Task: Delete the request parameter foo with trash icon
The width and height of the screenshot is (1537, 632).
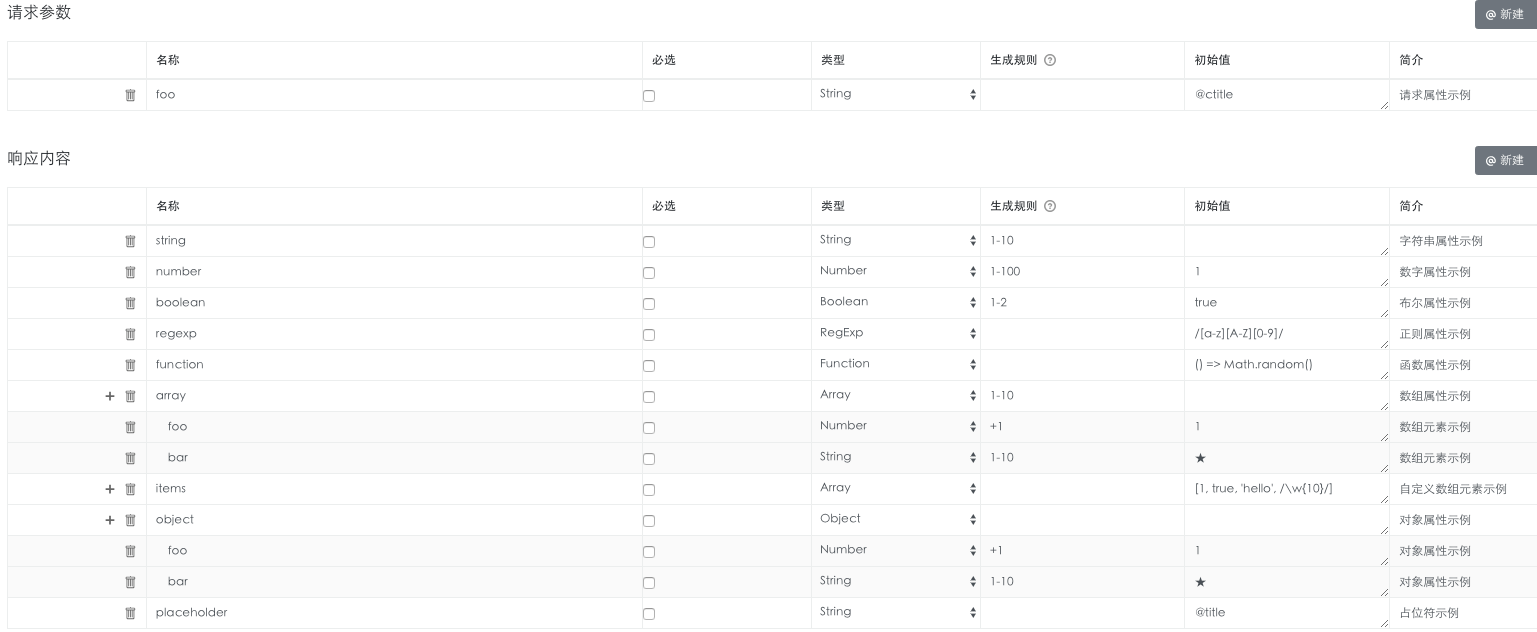Action: tap(130, 95)
